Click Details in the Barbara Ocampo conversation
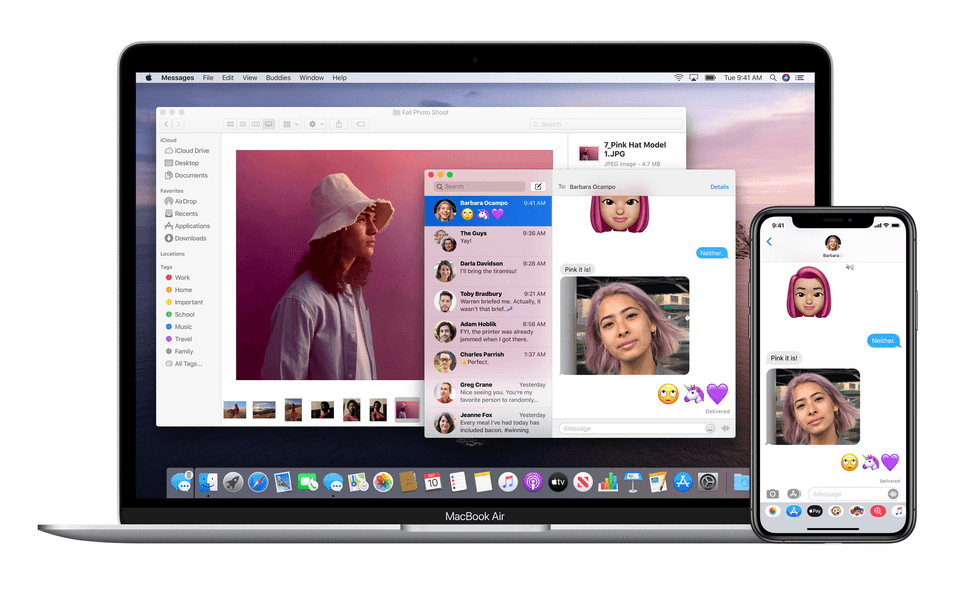980x599 pixels. click(x=720, y=187)
